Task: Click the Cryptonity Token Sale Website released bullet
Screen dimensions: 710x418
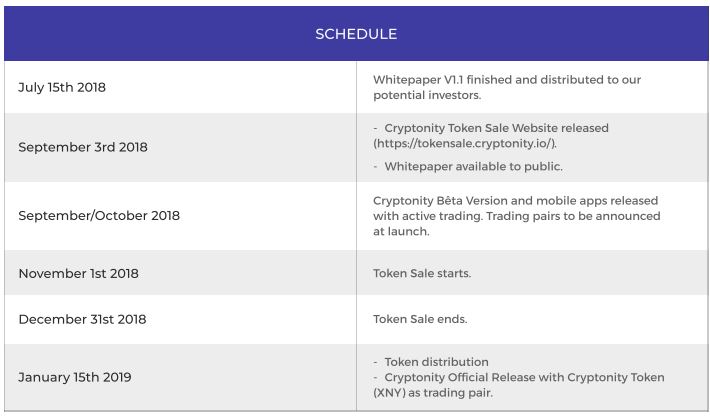Action: tap(496, 128)
